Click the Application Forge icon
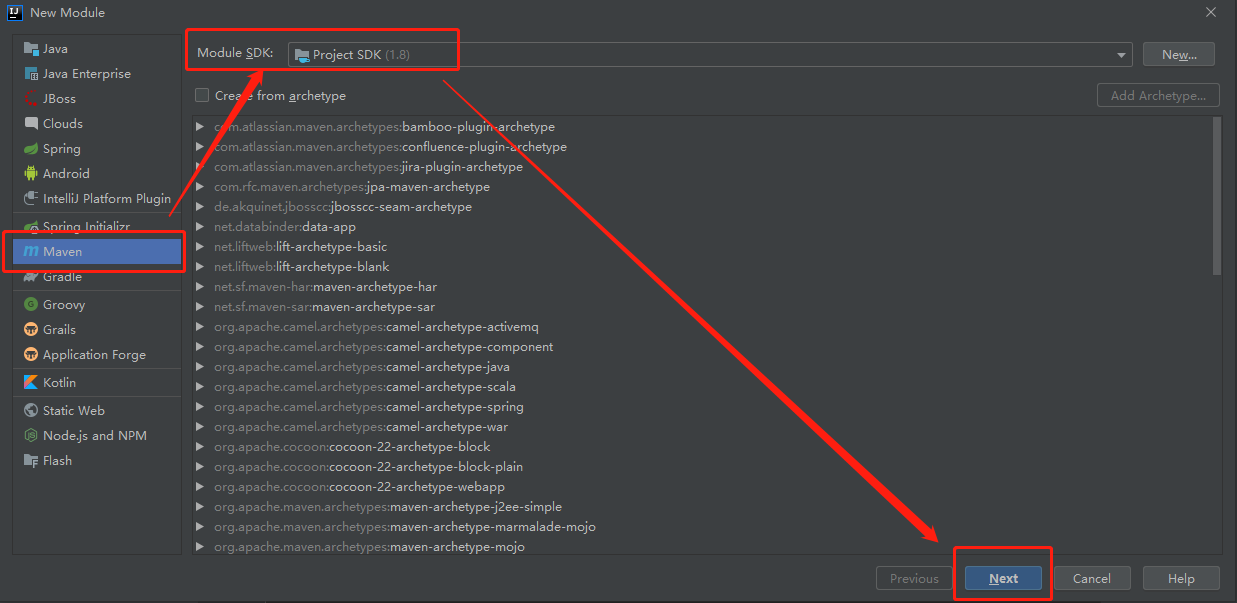Screen dimensions: 1237x603 pyautogui.click(x=31, y=354)
